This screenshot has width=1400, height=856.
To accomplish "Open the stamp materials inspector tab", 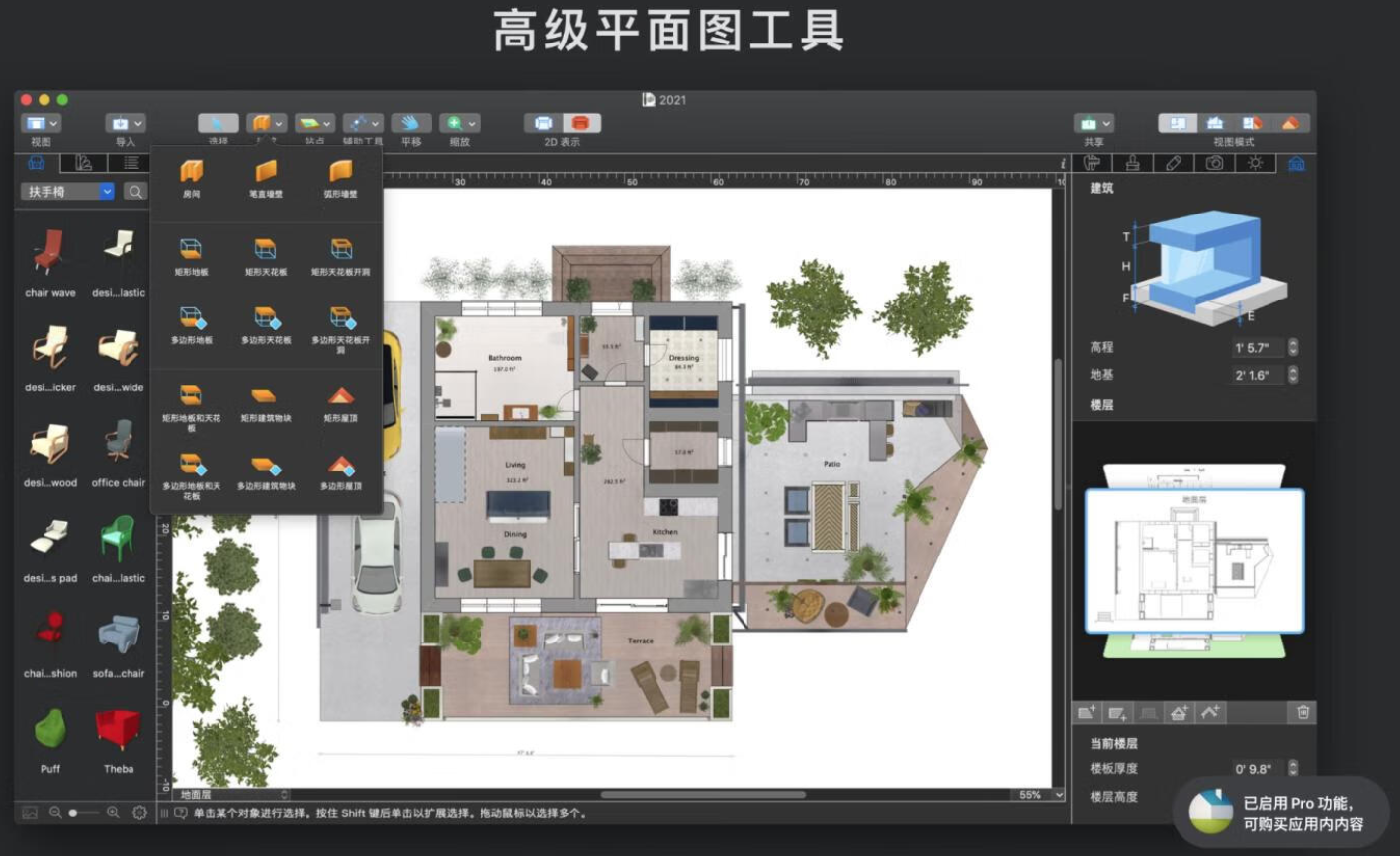I will (x=1133, y=163).
